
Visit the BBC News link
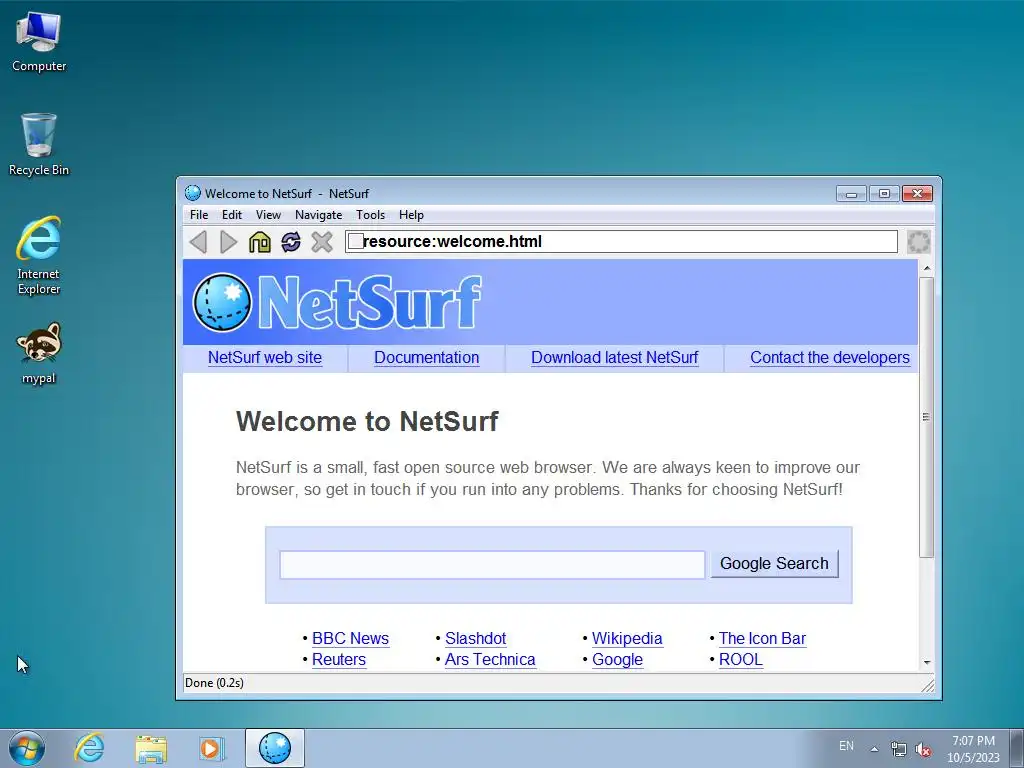tap(350, 639)
